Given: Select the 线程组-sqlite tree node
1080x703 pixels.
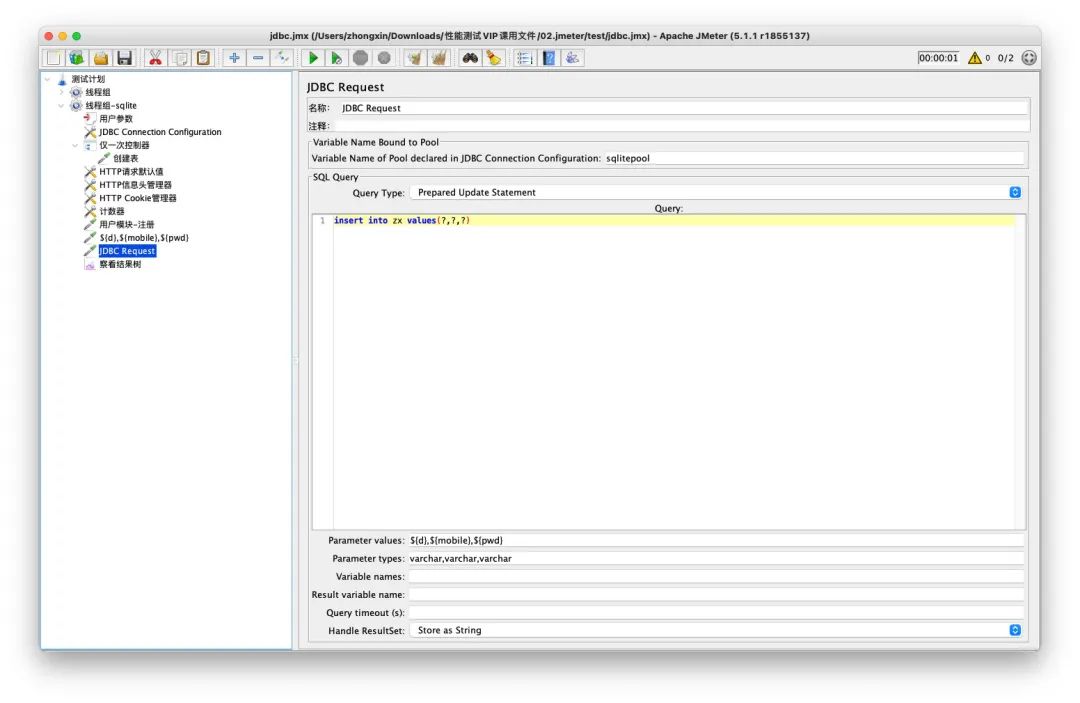Looking at the screenshot, I should click(x=111, y=105).
